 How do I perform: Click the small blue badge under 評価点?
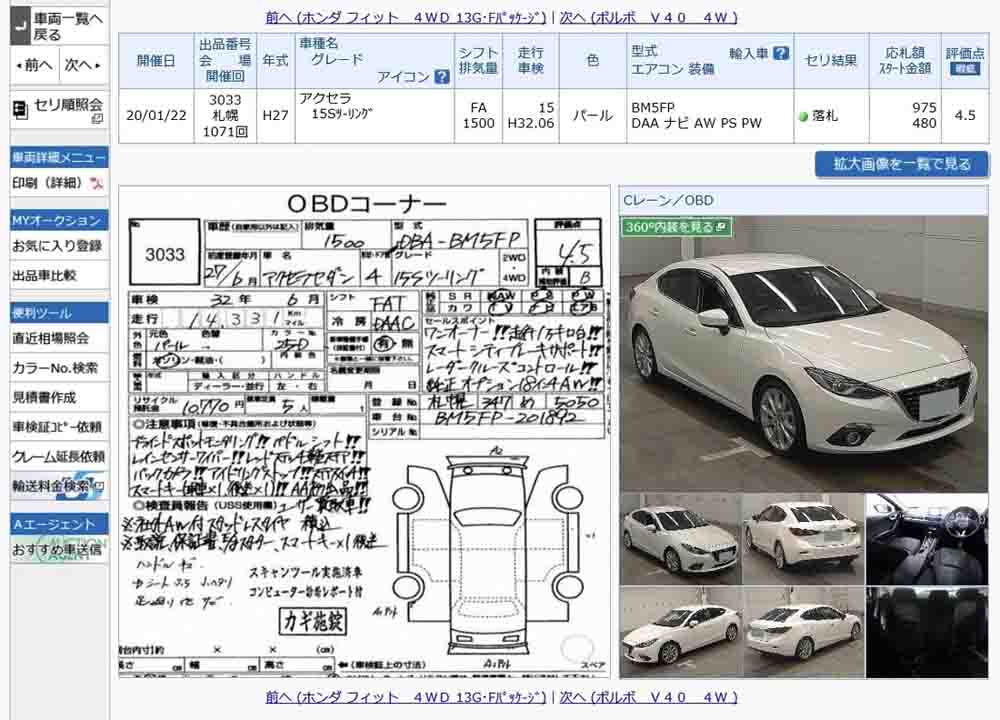tap(965, 68)
